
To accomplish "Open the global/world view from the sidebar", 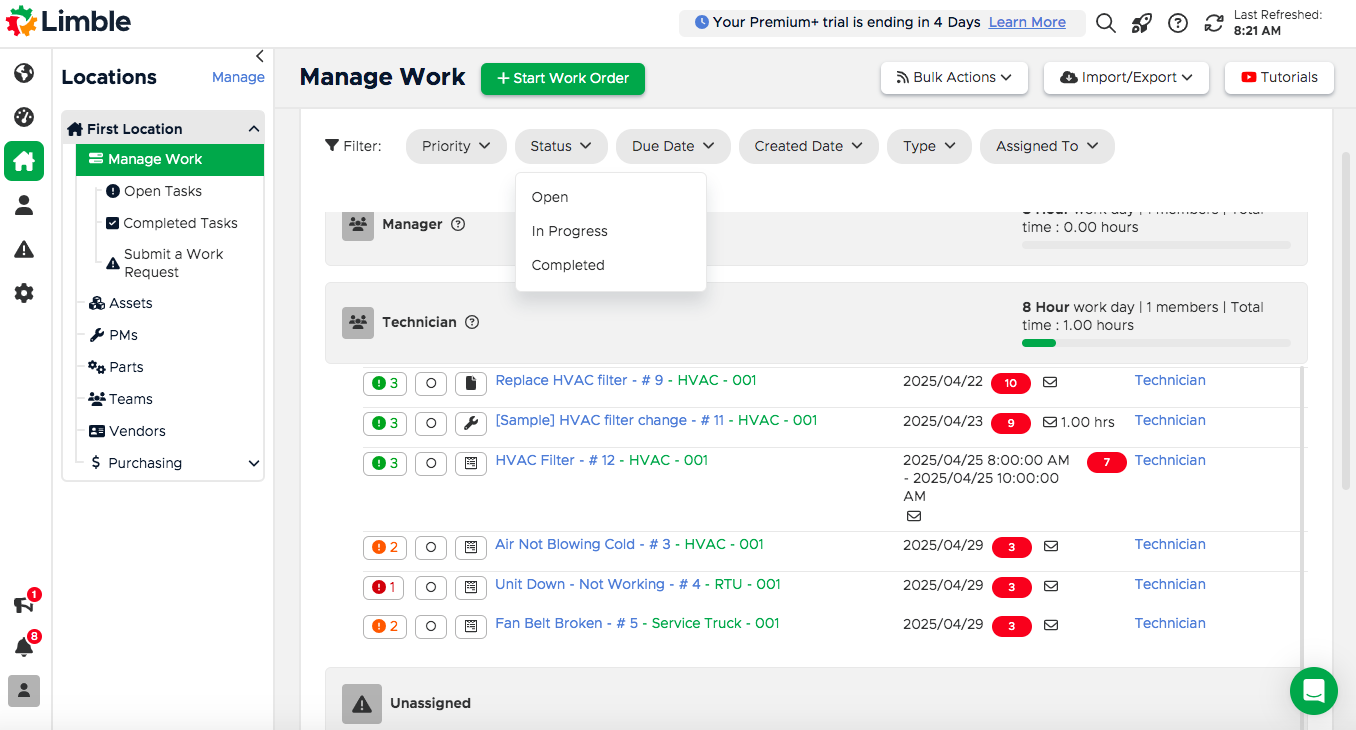I will [23, 72].
